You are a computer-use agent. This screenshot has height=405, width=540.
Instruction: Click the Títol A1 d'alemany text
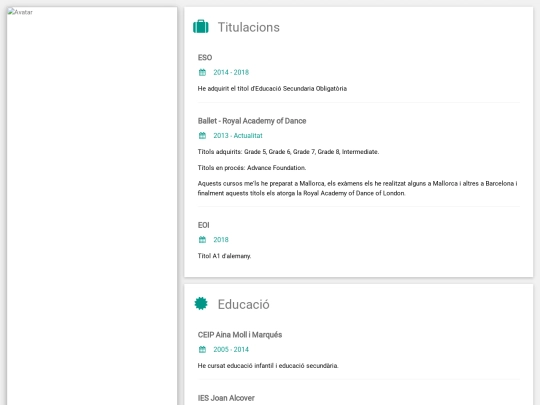(x=224, y=256)
